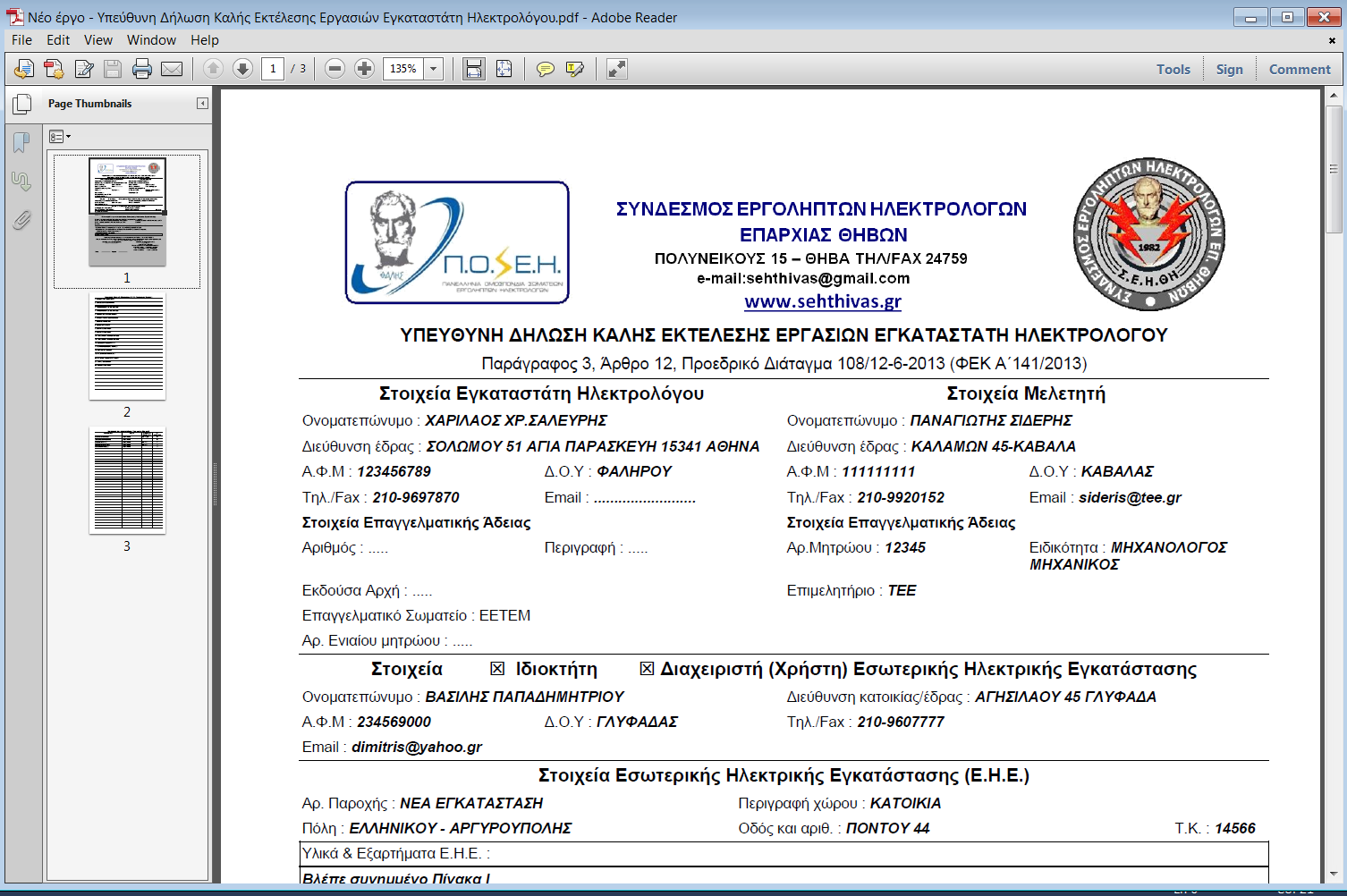Zoom in with the plus button
Viewport: 1347px width, 896px height.
[x=364, y=69]
